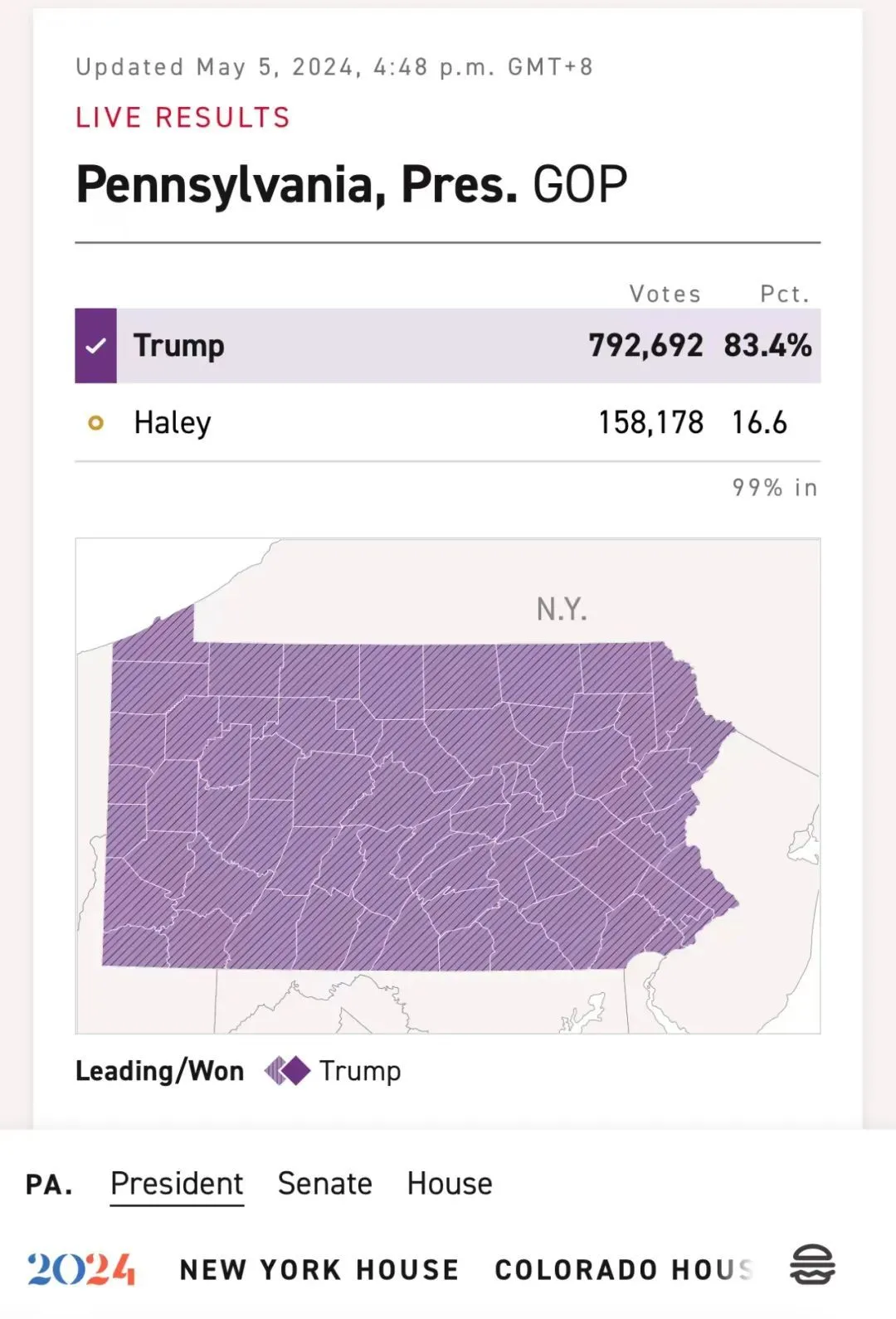The width and height of the screenshot is (896, 1319).
Task: Click the PA. state label
Action: click(x=49, y=1185)
